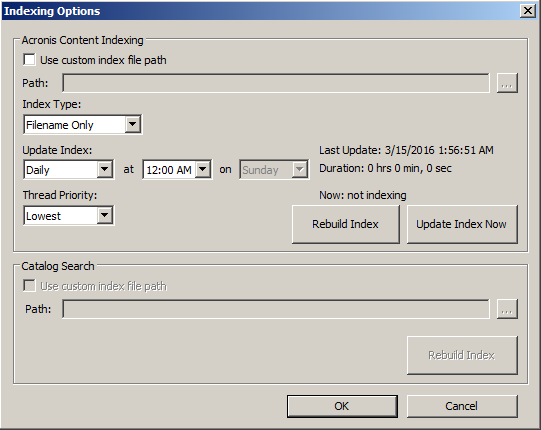Screen dimensions: 541x430
Task: Close the Indexing Options window
Action: (528, 11)
